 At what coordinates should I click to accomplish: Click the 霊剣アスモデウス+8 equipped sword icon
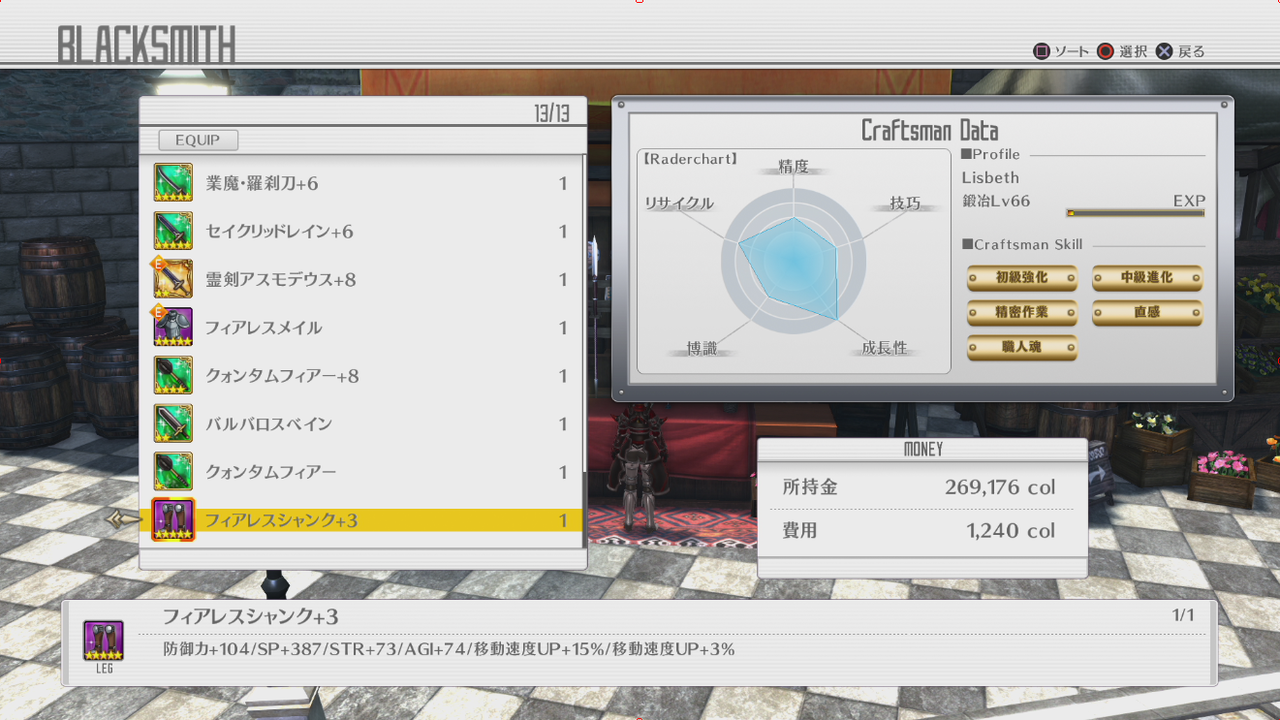[173, 279]
